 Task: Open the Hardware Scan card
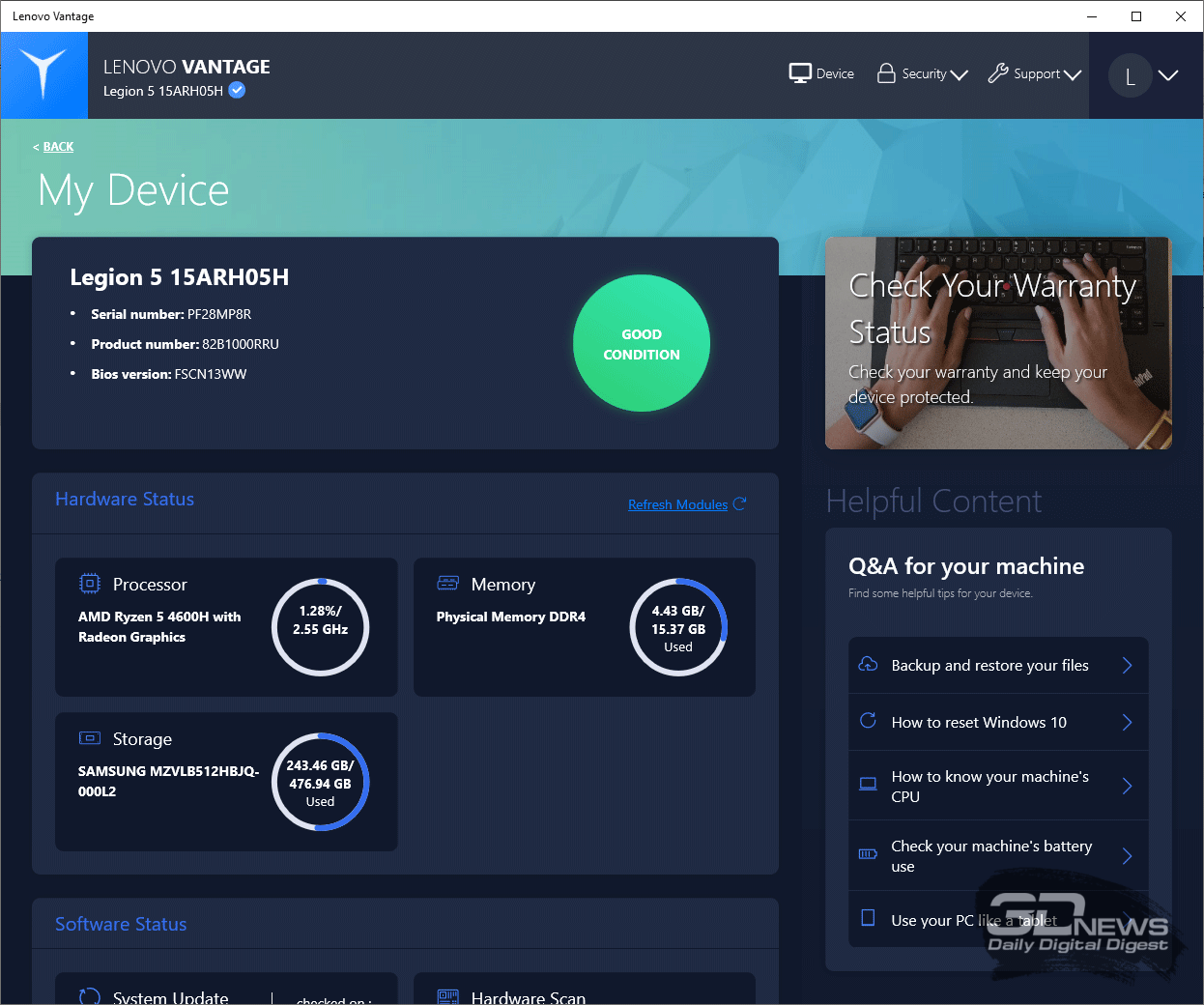(x=585, y=989)
